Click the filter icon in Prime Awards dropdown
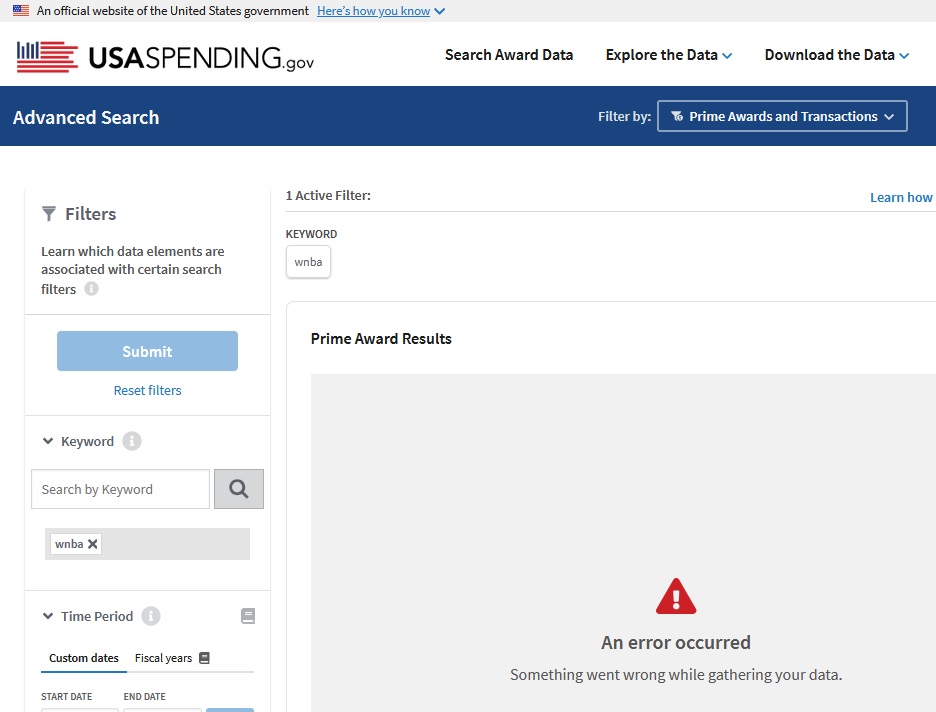 pos(677,116)
